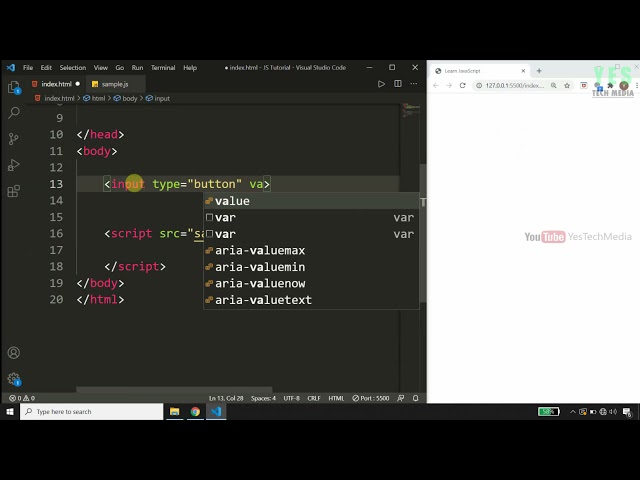Viewport: 640px width, 480px height.
Task: Go forward in Chrome browser
Action: pos(449,85)
